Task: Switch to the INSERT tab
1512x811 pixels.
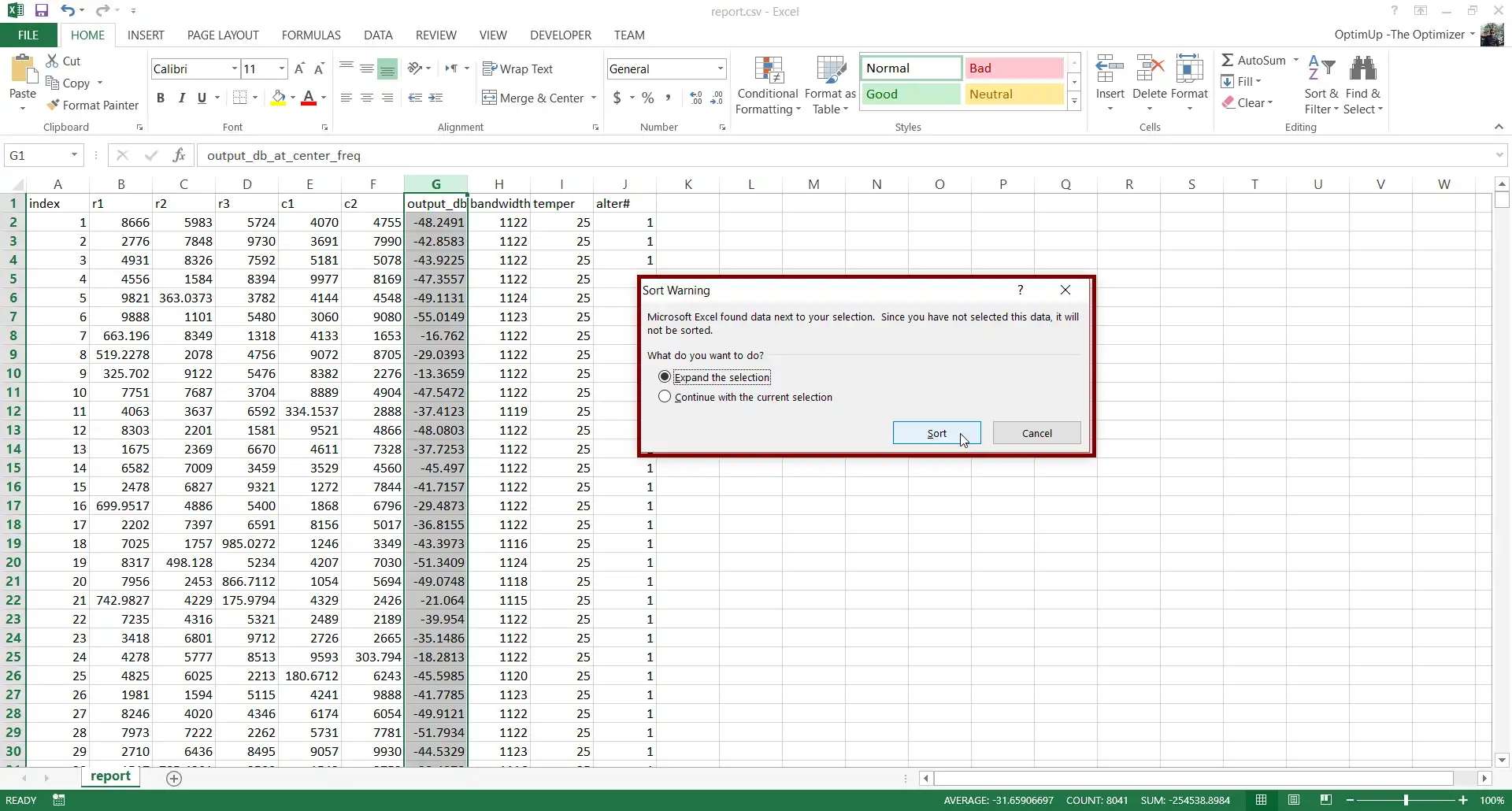Action: [146, 35]
